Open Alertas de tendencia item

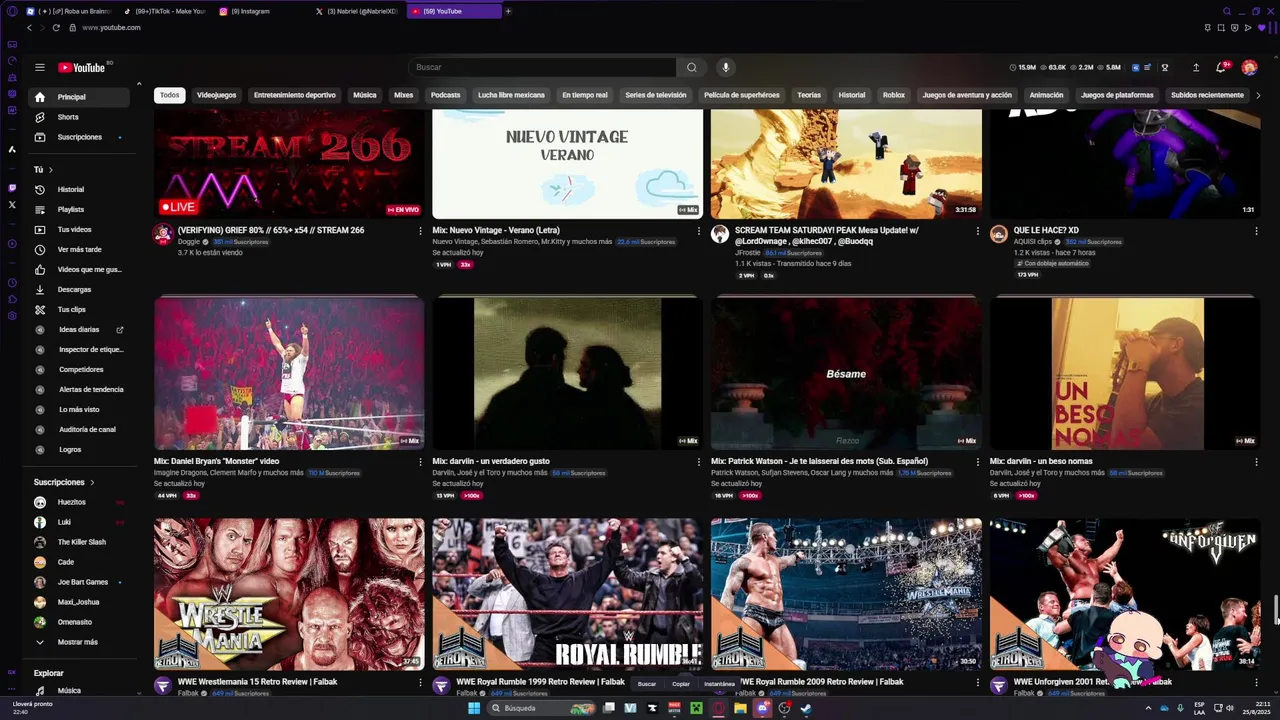point(80,389)
